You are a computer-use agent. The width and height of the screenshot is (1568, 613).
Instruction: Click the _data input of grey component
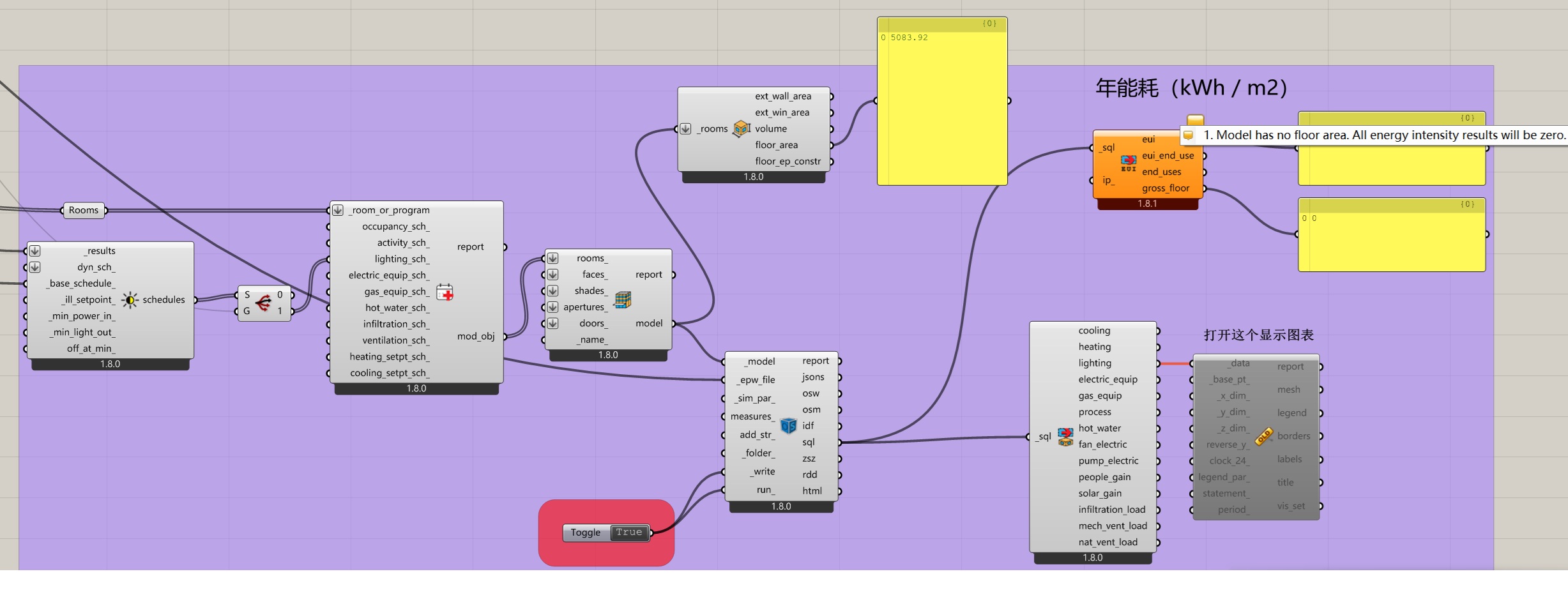[x=1238, y=363]
